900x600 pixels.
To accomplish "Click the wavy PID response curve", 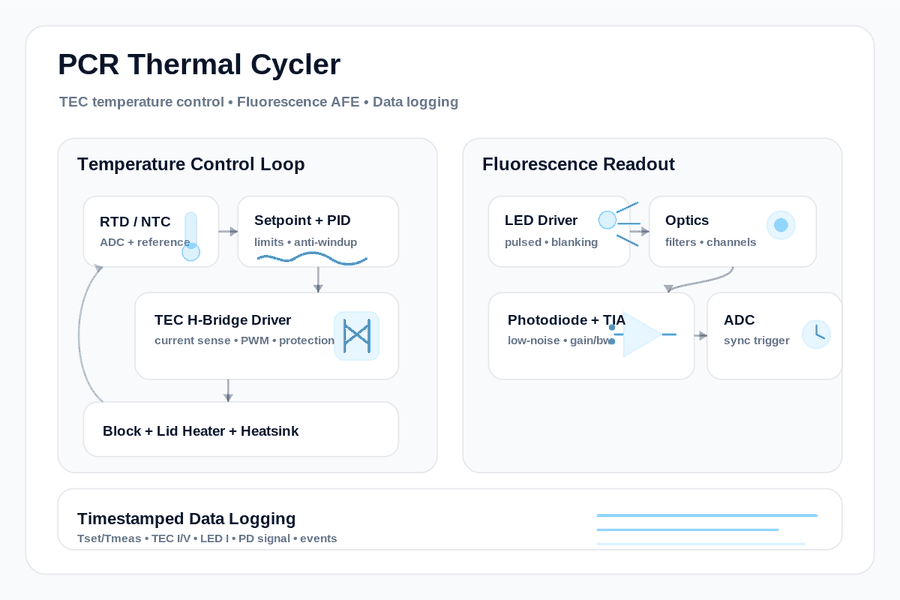I will coord(312,260).
